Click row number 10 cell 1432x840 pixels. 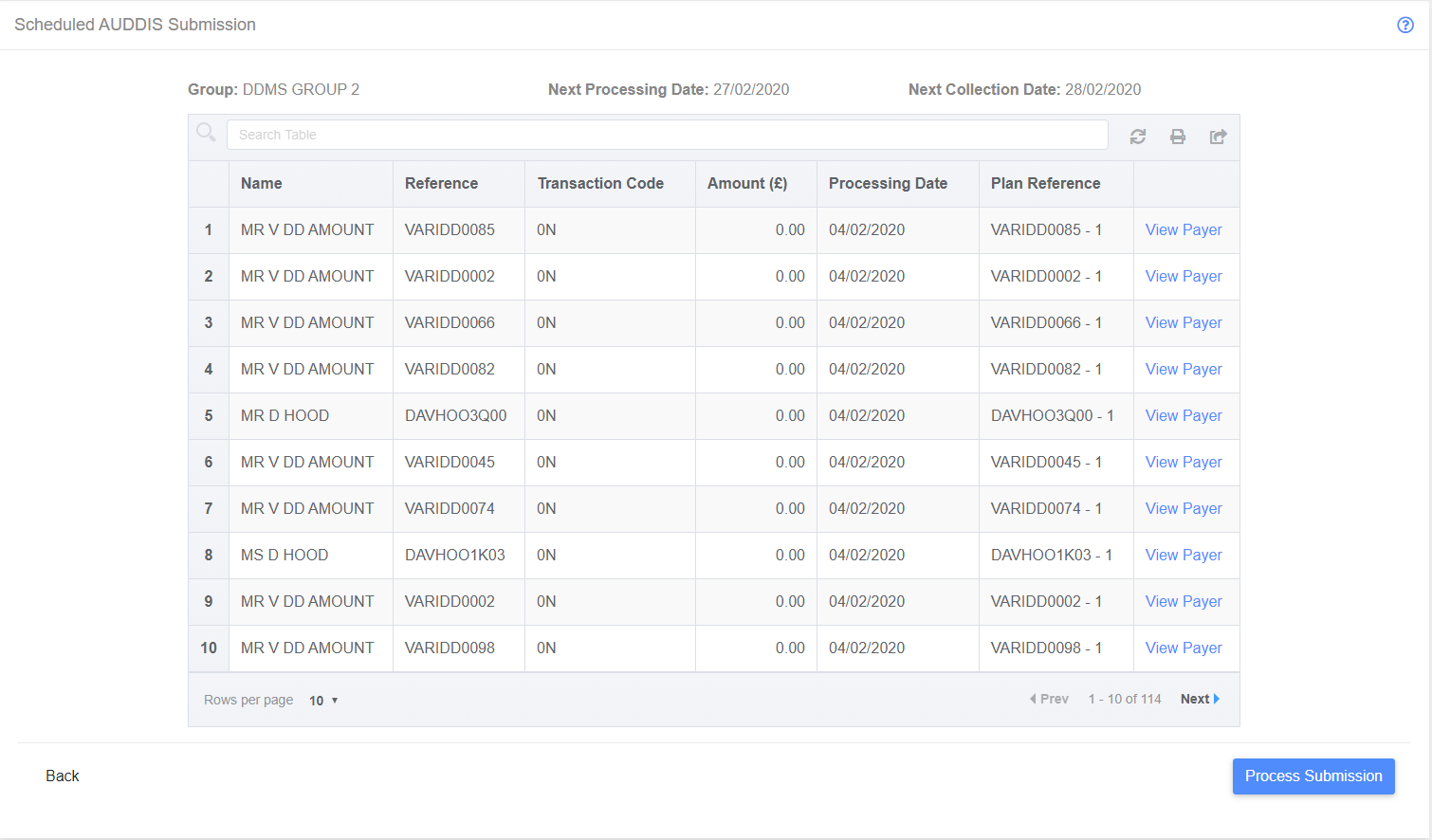pos(209,648)
